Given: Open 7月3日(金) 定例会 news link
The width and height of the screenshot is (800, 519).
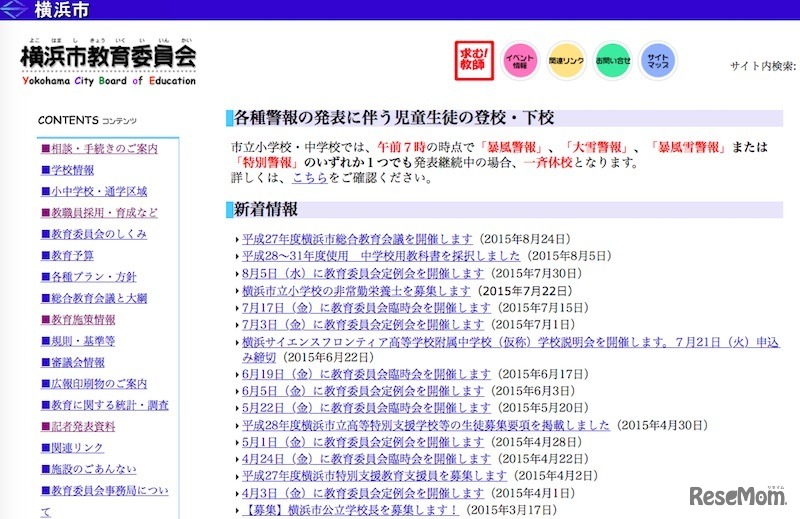Looking at the screenshot, I should (x=363, y=325).
